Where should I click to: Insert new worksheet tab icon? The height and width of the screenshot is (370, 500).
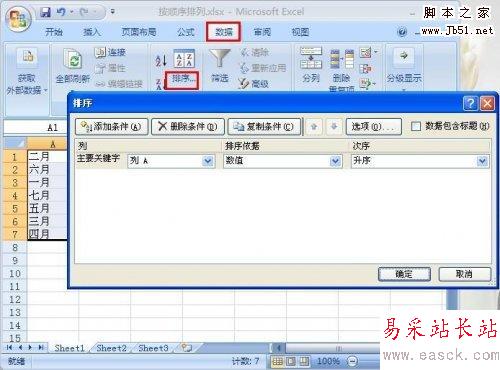point(187,348)
